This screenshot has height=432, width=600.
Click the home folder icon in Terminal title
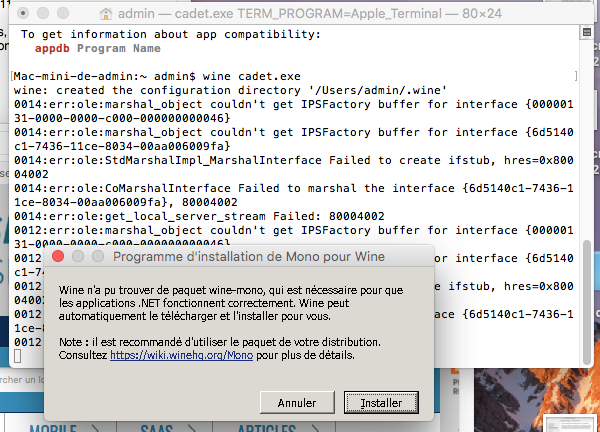(106, 14)
